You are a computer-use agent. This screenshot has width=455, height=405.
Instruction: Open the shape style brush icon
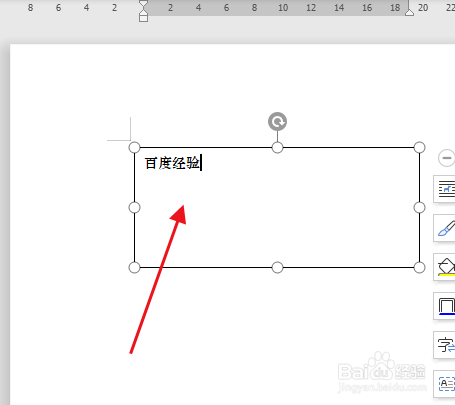[x=445, y=228]
